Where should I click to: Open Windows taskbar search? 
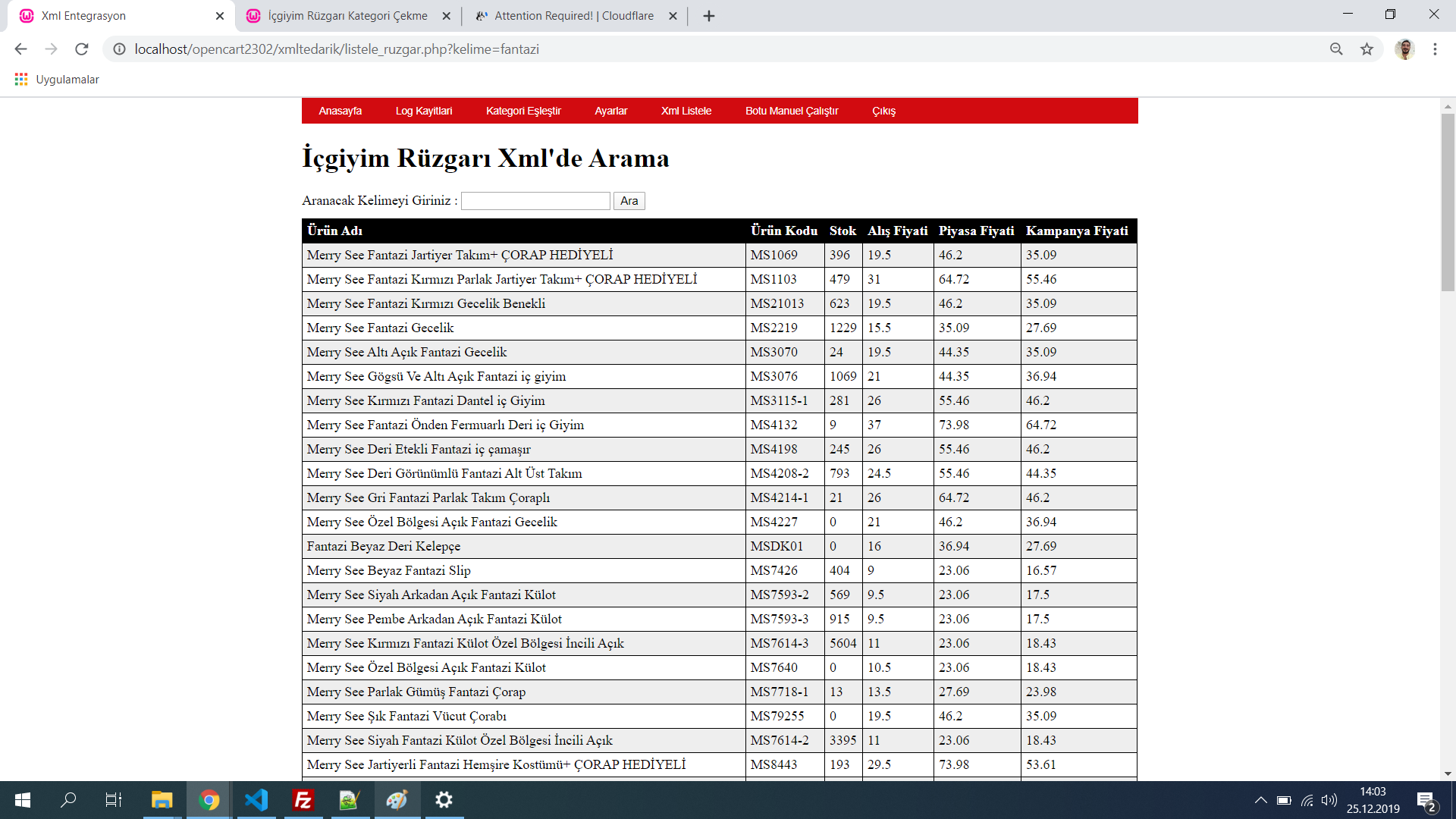pyautogui.click(x=68, y=800)
